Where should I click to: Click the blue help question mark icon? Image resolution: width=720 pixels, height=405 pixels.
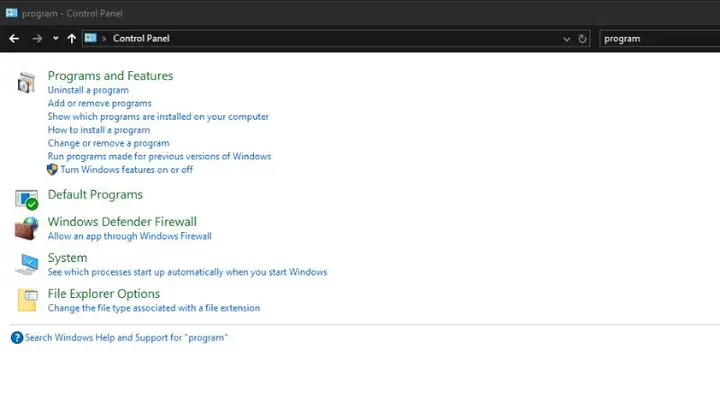coord(17,338)
